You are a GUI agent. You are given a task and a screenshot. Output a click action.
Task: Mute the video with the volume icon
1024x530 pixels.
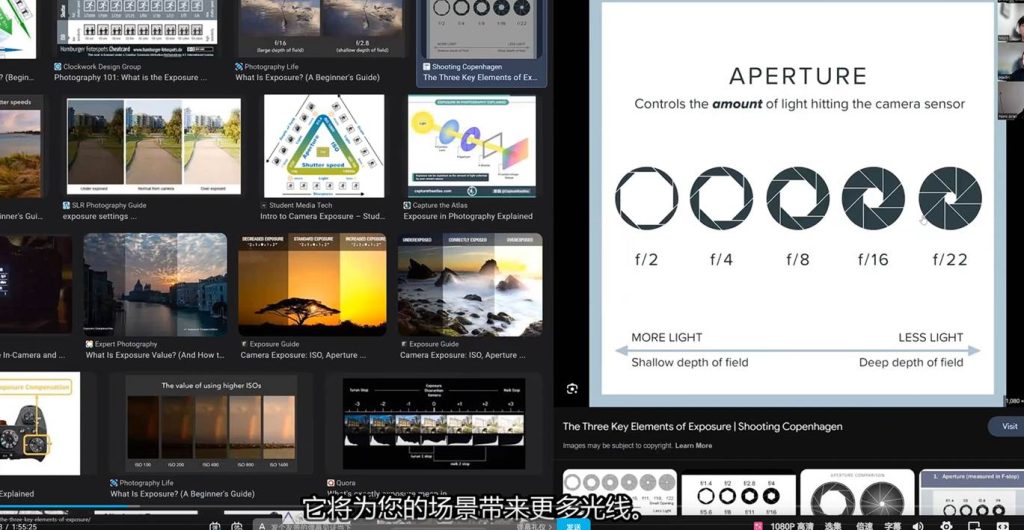[918, 525]
